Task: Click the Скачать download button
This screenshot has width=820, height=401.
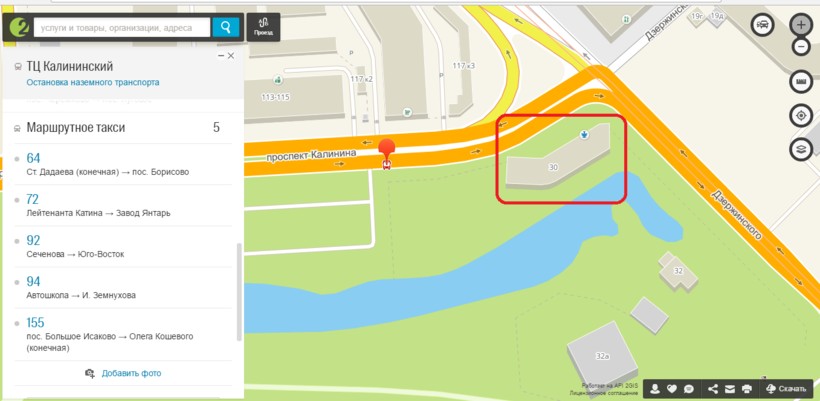Action: click(x=787, y=389)
